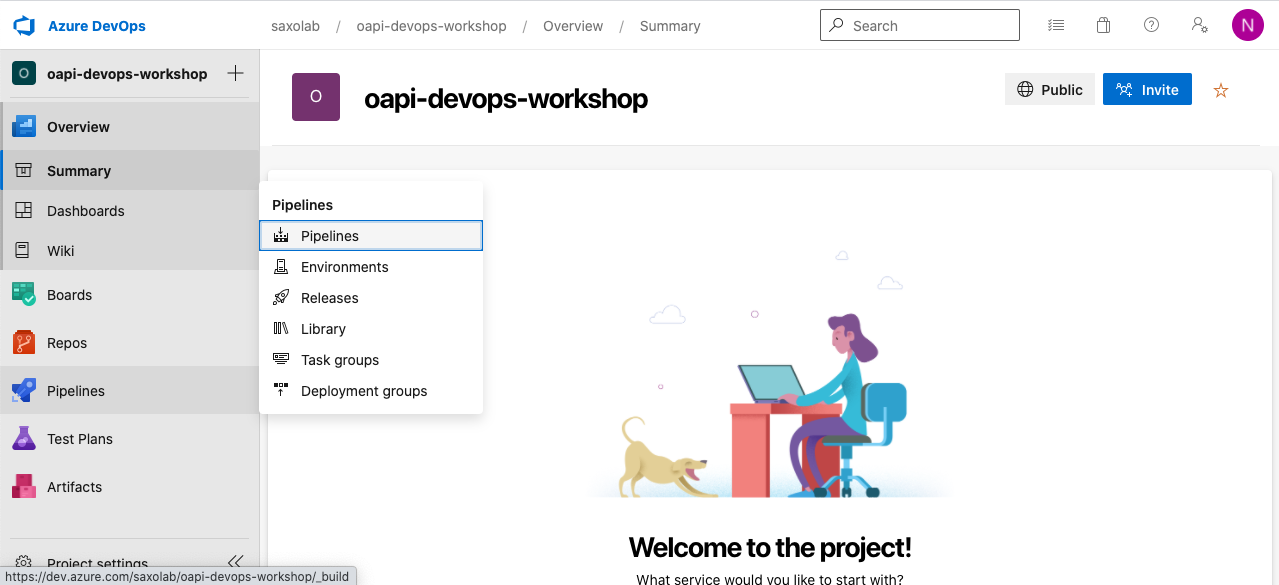This screenshot has height=585, width=1279.
Task: Click the Summary icon in sidebar
Action: point(24,170)
